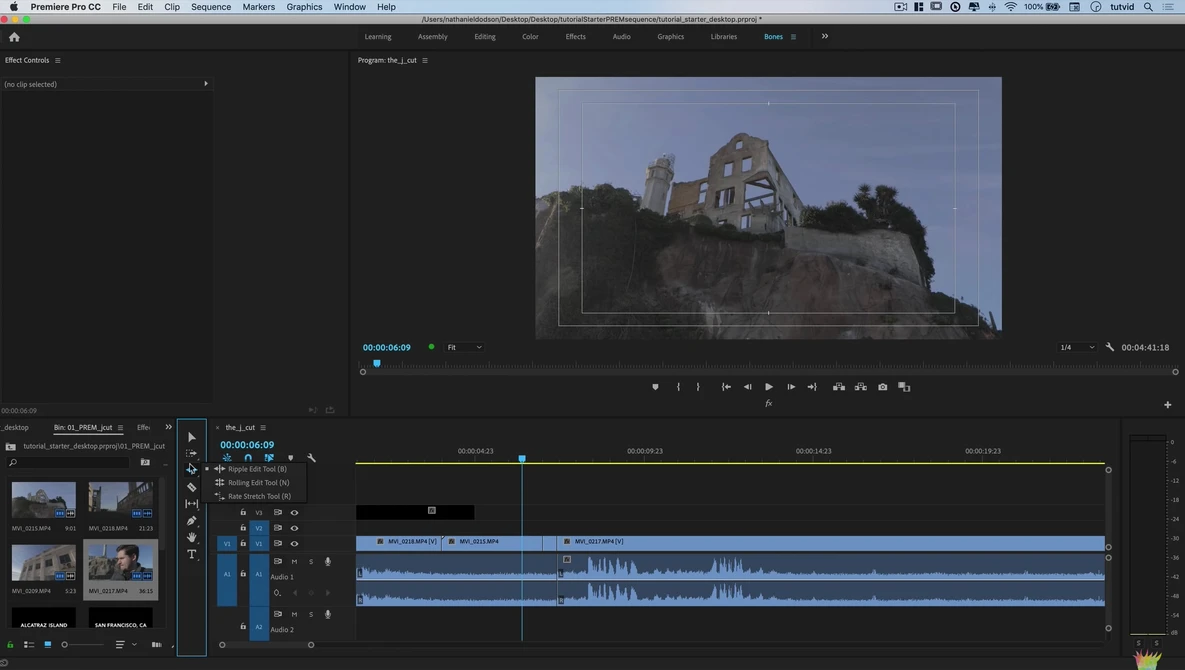Click Mark Out in Program monitor

point(698,387)
